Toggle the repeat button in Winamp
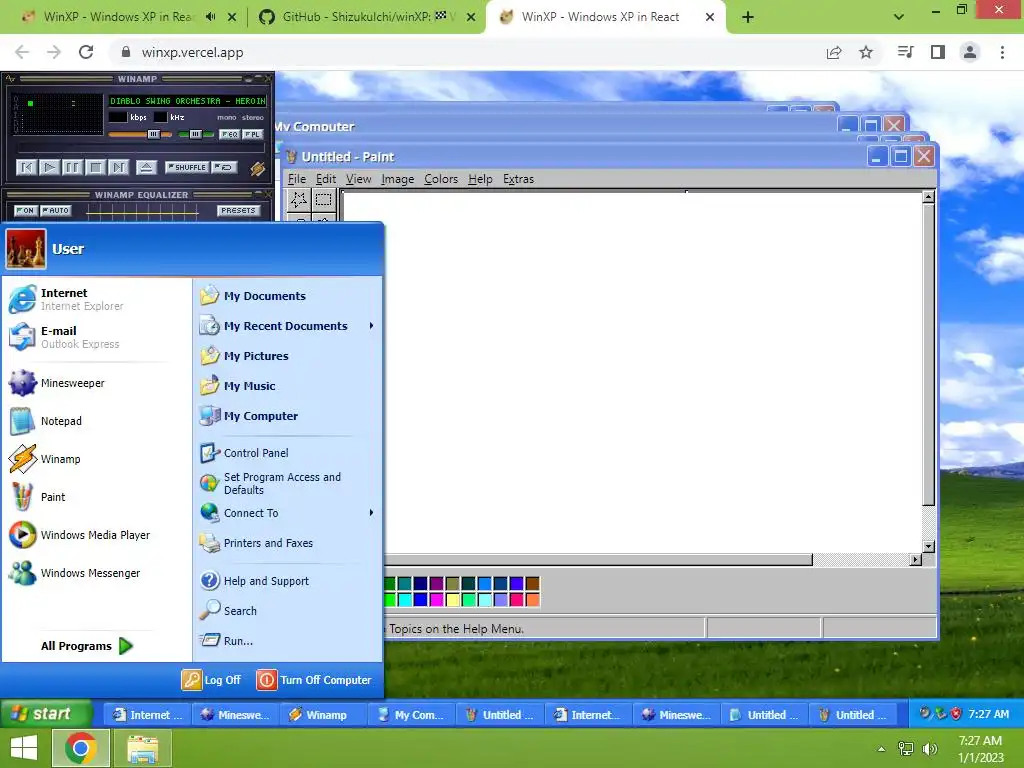 coord(225,167)
